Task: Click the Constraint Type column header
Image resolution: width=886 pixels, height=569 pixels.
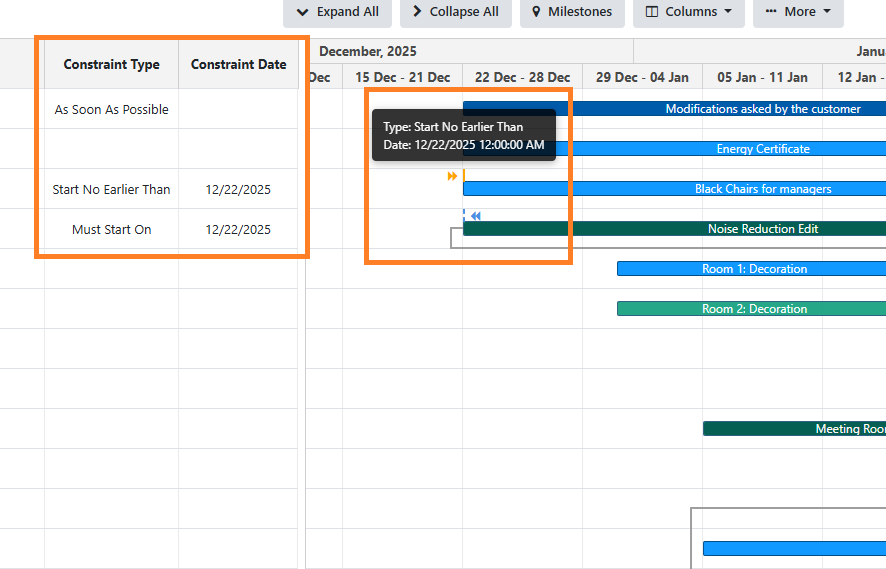Action: coord(111,64)
